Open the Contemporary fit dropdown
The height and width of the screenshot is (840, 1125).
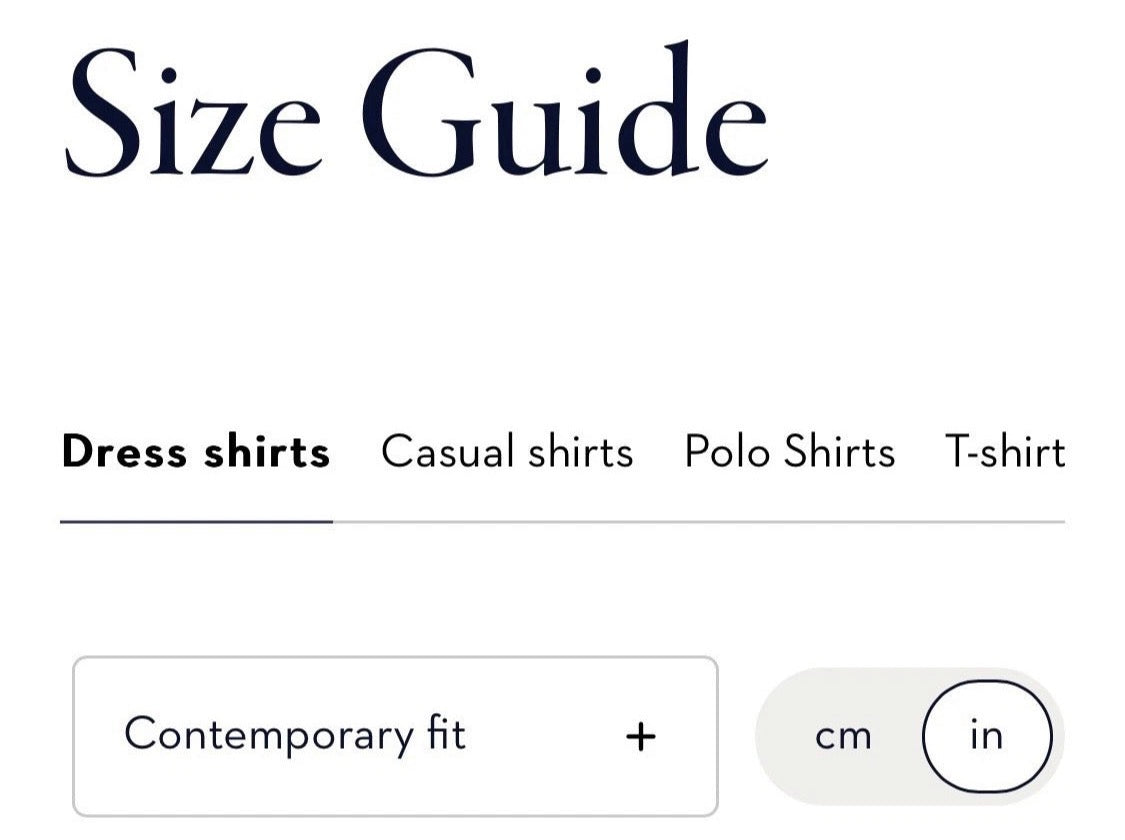tap(395, 737)
